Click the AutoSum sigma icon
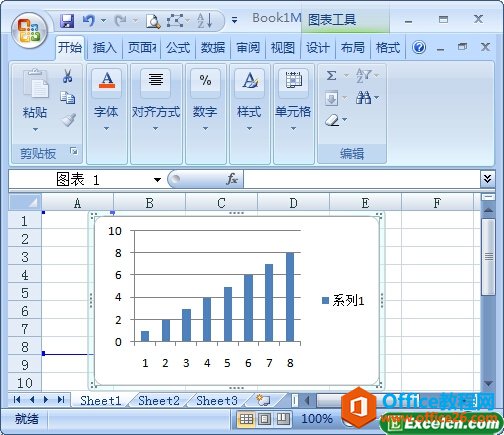Image resolution: width=504 pixels, height=435 pixels. [x=331, y=75]
